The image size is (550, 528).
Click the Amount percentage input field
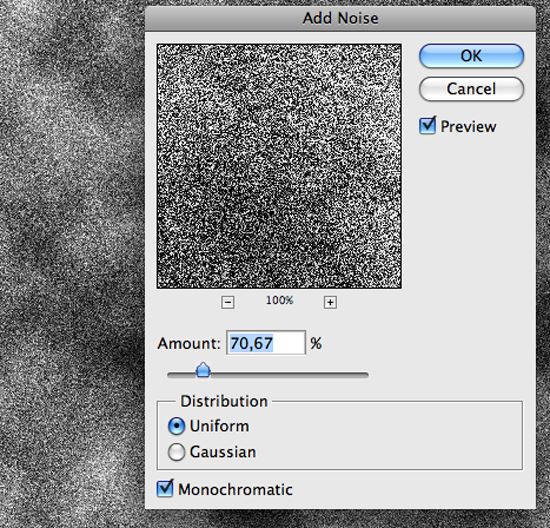pos(266,343)
